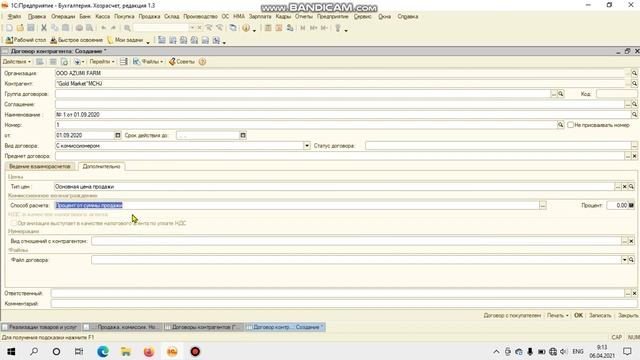Expand the Файл договора dropdown arrow
Viewport: 640px width, 360px height.
click(x=624, y=260)
